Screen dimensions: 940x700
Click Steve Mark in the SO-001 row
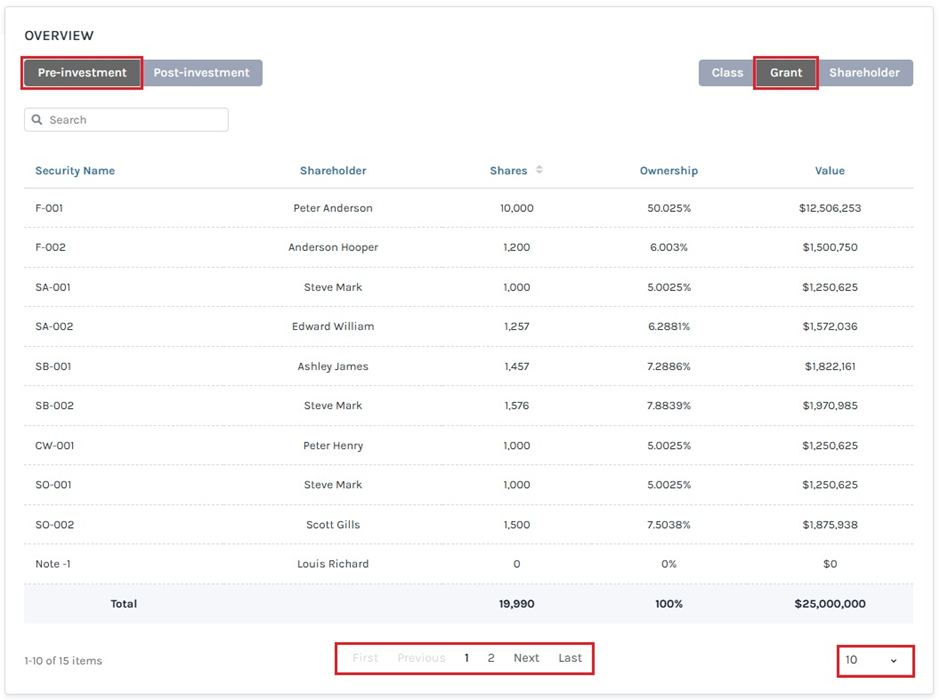pyautogui.click(x=333, y=484)
